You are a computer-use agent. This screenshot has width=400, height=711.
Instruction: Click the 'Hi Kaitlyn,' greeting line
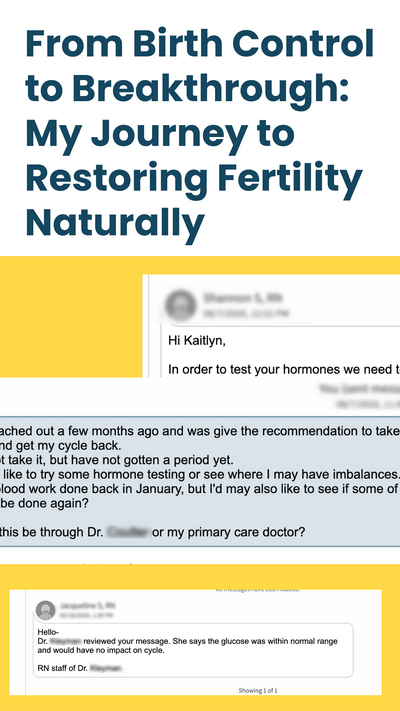(196, 341)
